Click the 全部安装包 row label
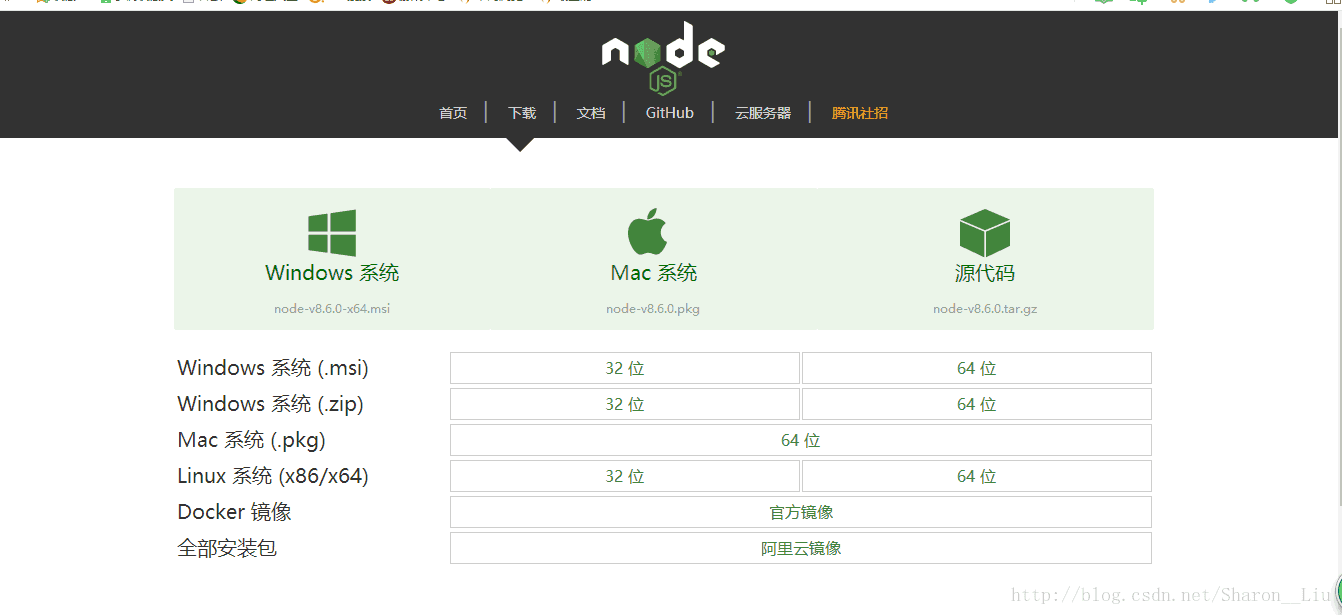This screenshot has height=615, width=1342. (x=227, y=548)
